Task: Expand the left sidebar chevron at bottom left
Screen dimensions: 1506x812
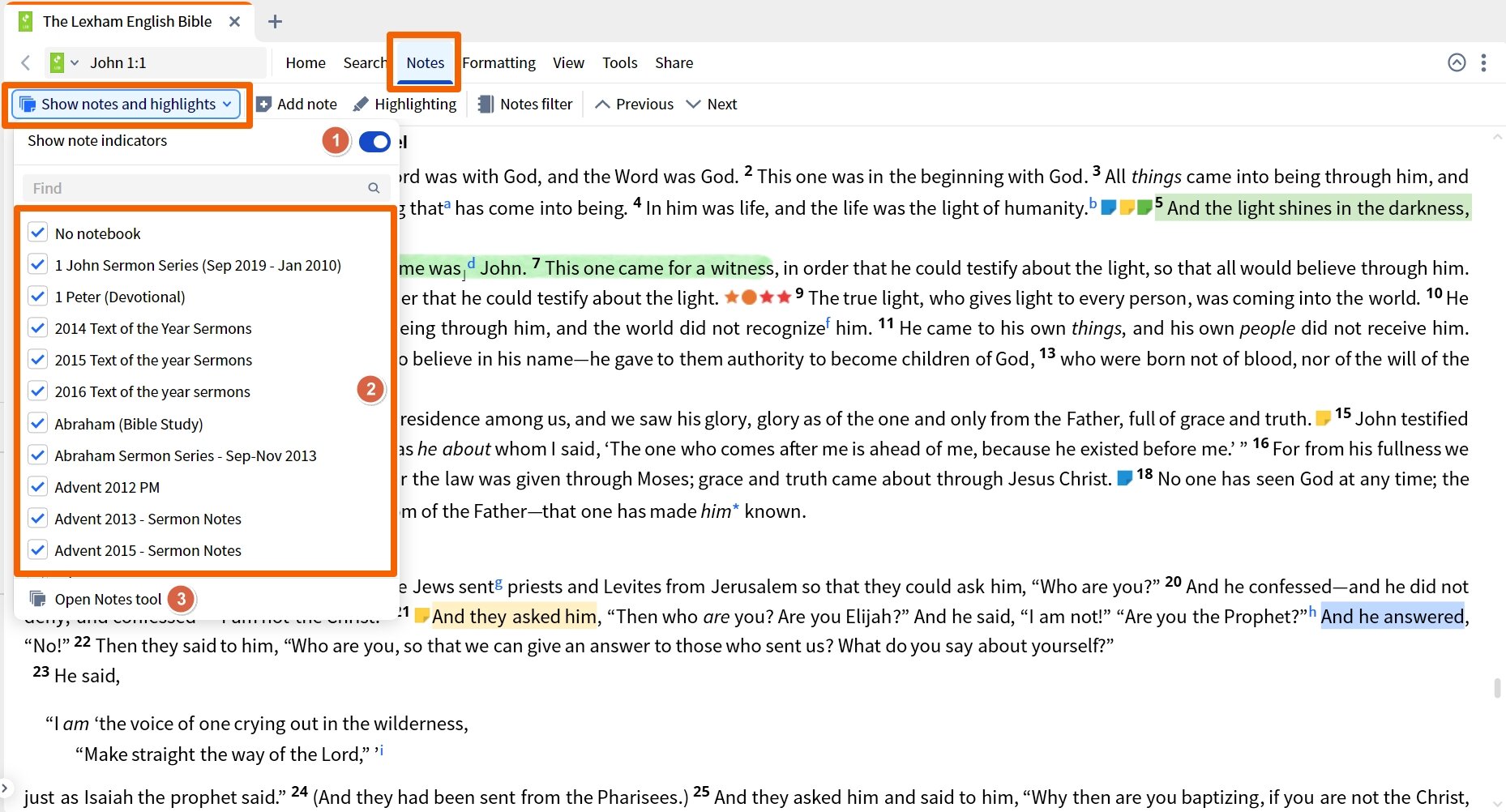Action: pyautogui.click(x=5, y=787)
